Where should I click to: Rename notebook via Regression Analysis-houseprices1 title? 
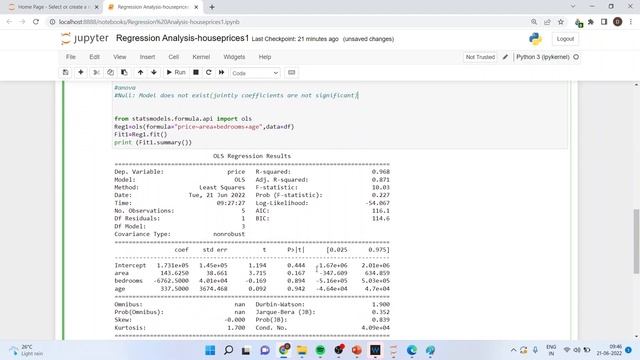pyautogui.click(x=182, y=38)
